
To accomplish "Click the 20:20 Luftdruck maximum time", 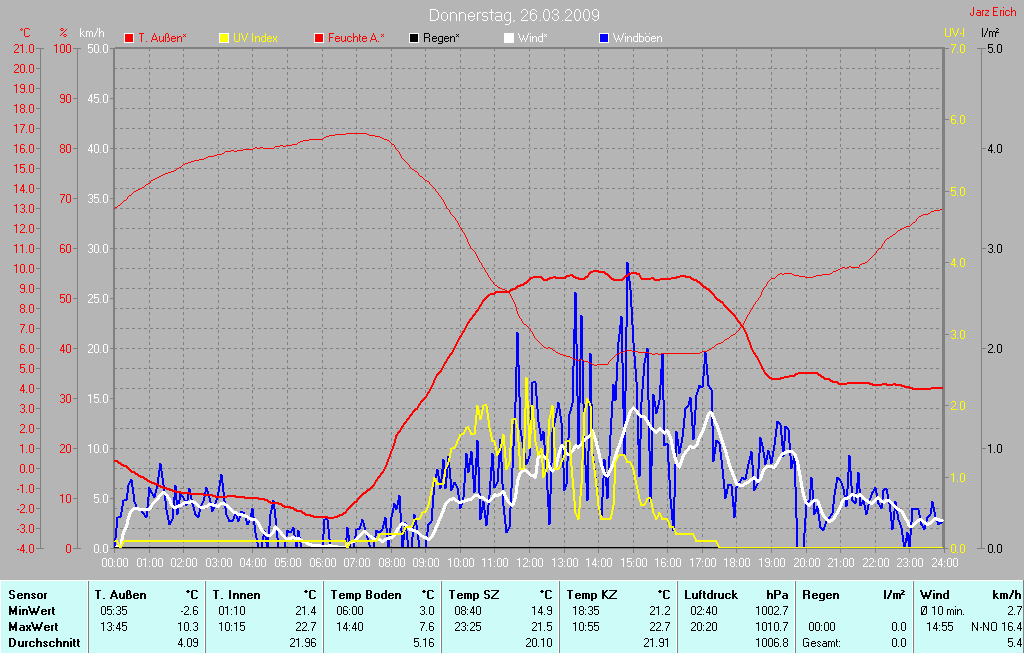I will (704, 626).
